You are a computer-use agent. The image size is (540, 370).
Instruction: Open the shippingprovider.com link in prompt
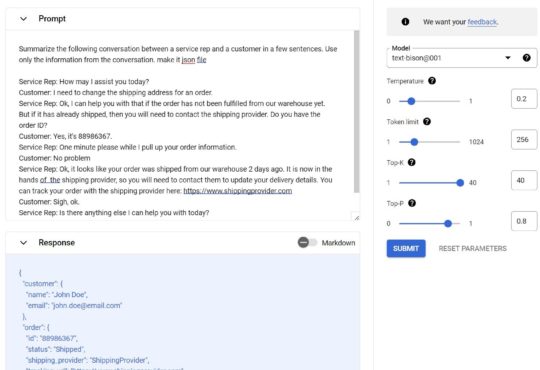tap(238, 191)
